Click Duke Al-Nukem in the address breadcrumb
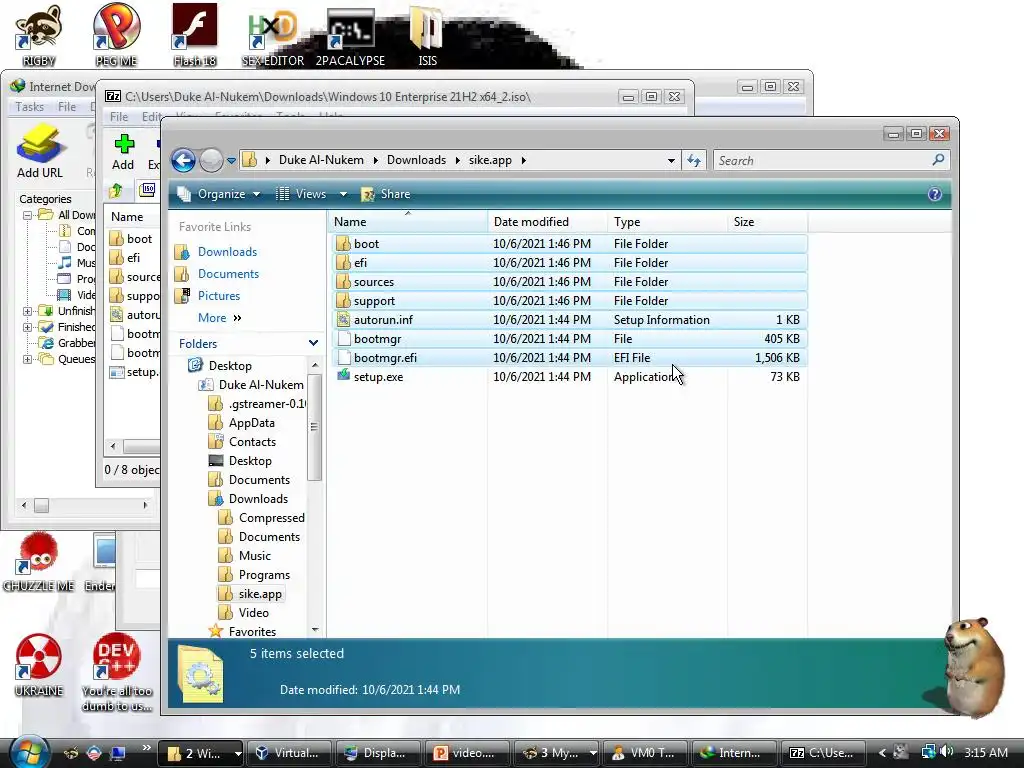Screen dimensions: 1024x768 (x=321, y=160)
